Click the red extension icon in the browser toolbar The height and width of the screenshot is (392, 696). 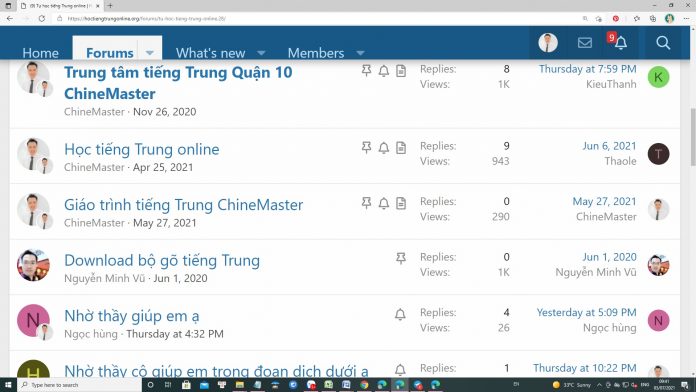pos(616,19)
